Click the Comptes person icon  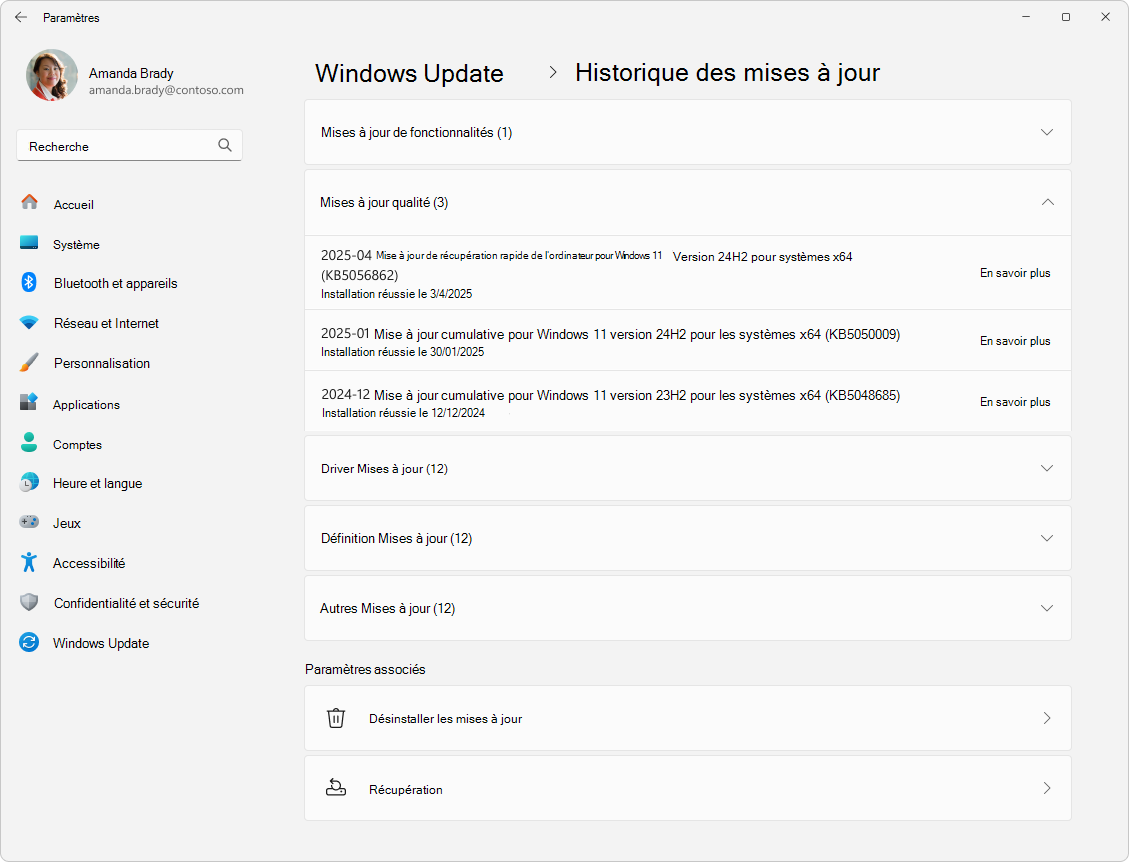(29, 442)
